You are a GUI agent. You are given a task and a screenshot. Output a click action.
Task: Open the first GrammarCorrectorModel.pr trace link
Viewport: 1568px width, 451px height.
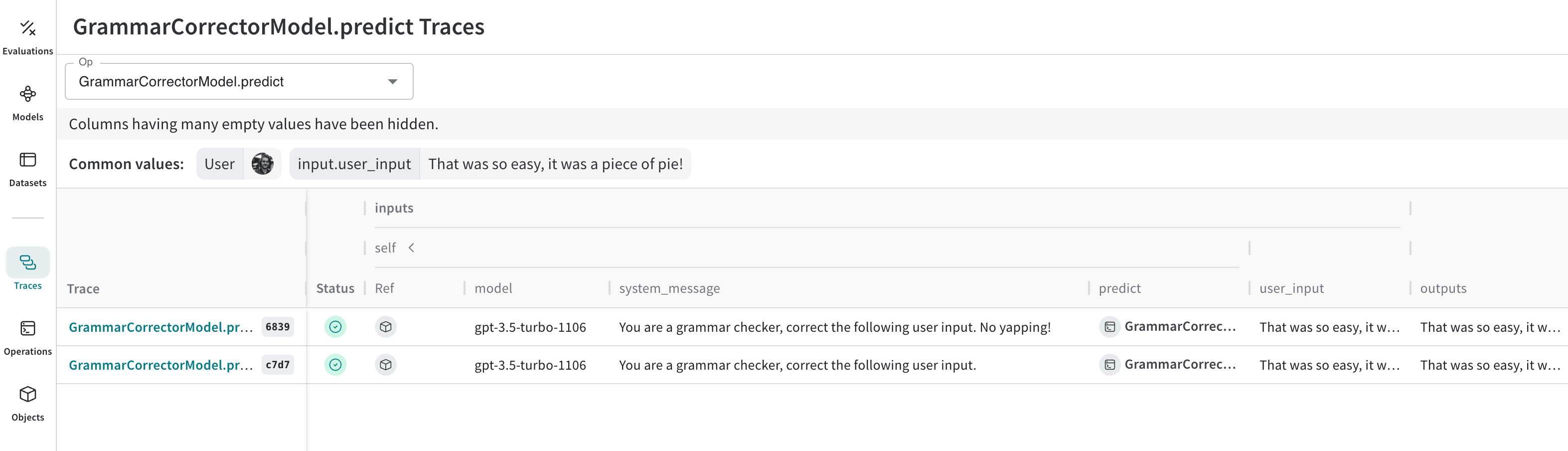click(160, 327)
